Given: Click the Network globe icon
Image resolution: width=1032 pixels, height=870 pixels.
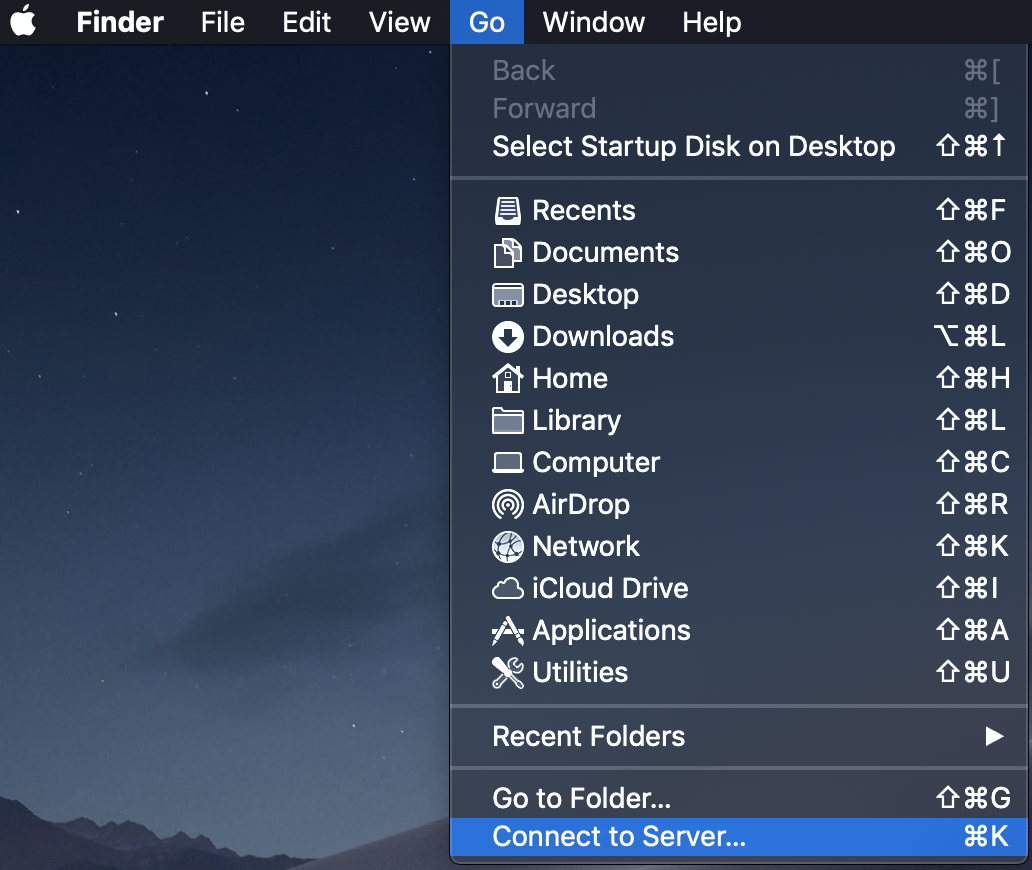Looking at the screenshot, I should (507, 547).
